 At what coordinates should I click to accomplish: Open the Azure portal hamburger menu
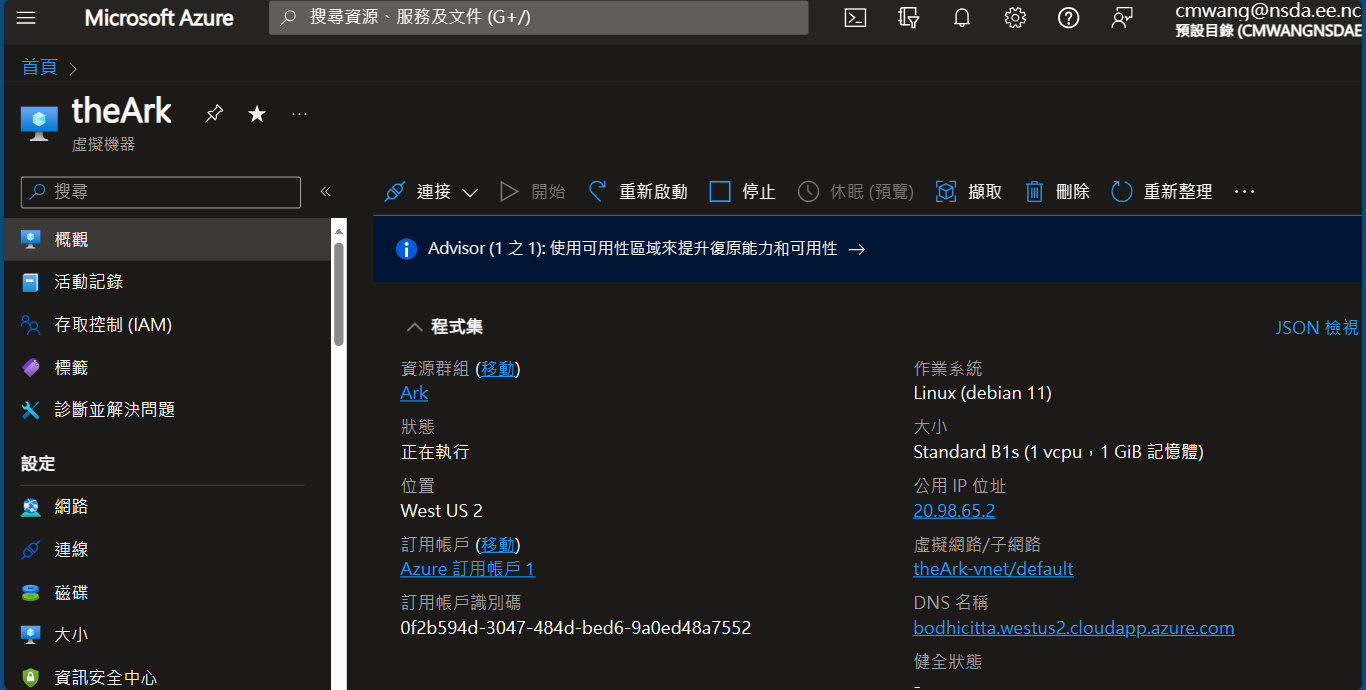tap(26, 18)
